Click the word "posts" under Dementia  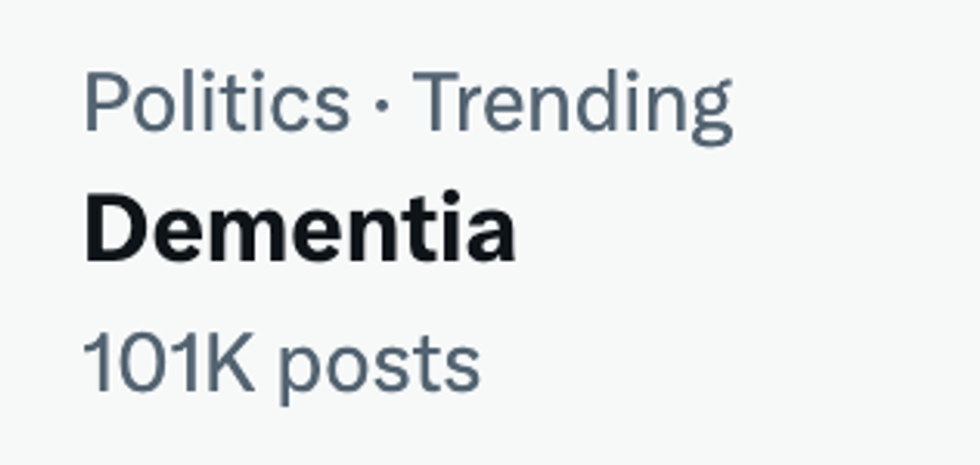(x=379, y=365)
